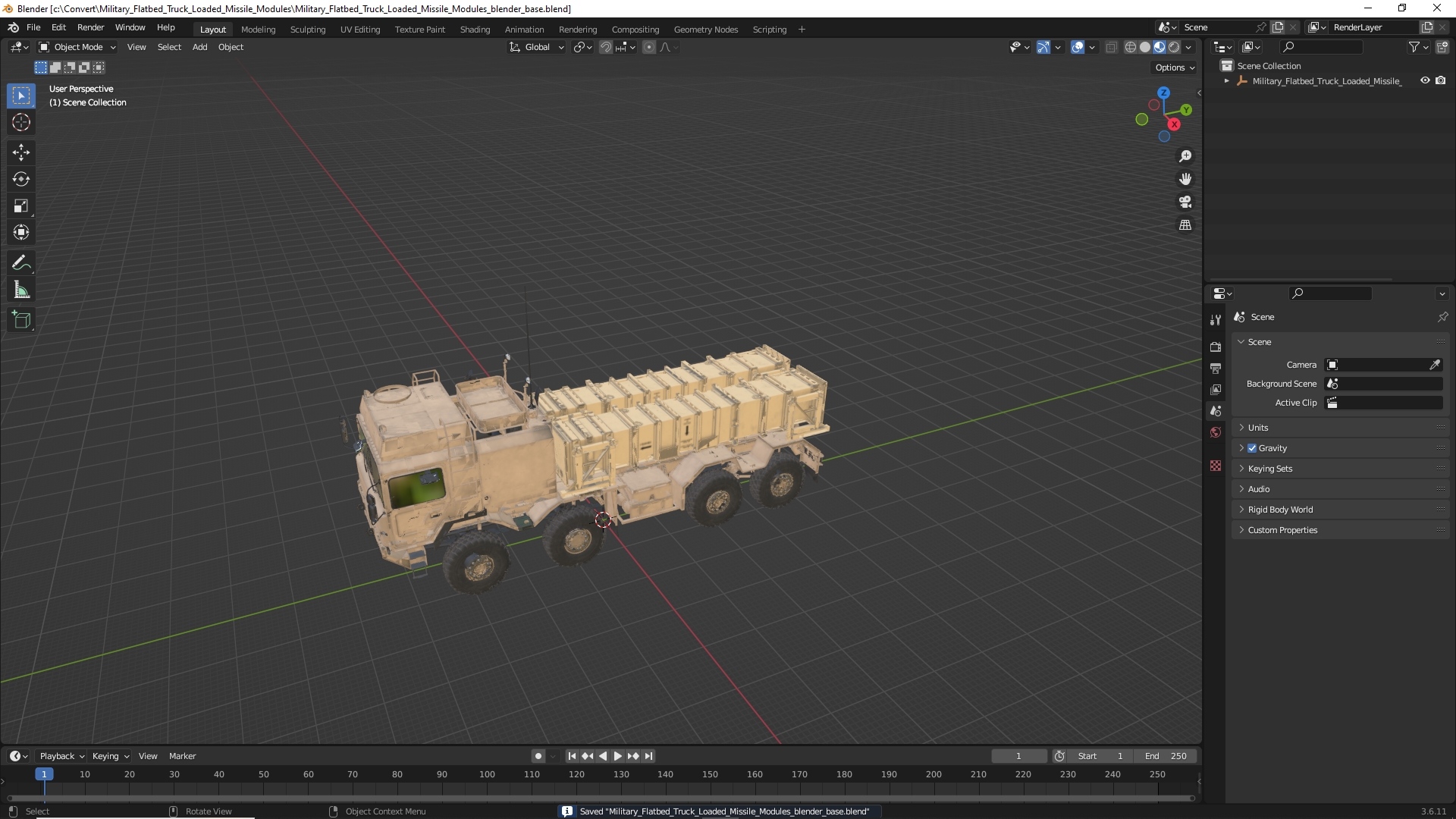The width and height of the screenshot is (1456, 819).
Task: Toggle snapping magnet in header
Action: [x=605, y=47]
